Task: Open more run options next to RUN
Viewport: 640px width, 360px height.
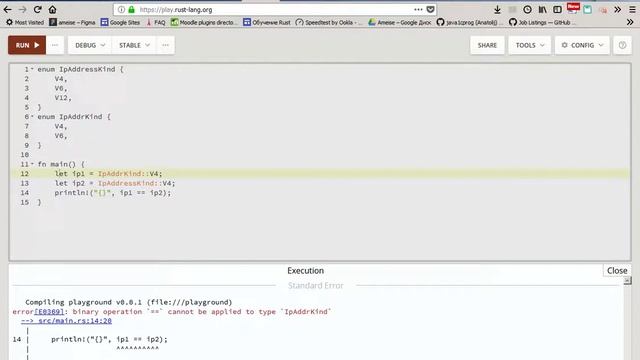Action: 55,45
